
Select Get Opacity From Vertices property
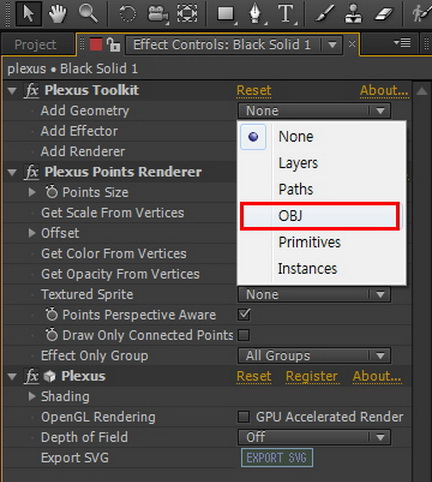[x=120, y=274]
